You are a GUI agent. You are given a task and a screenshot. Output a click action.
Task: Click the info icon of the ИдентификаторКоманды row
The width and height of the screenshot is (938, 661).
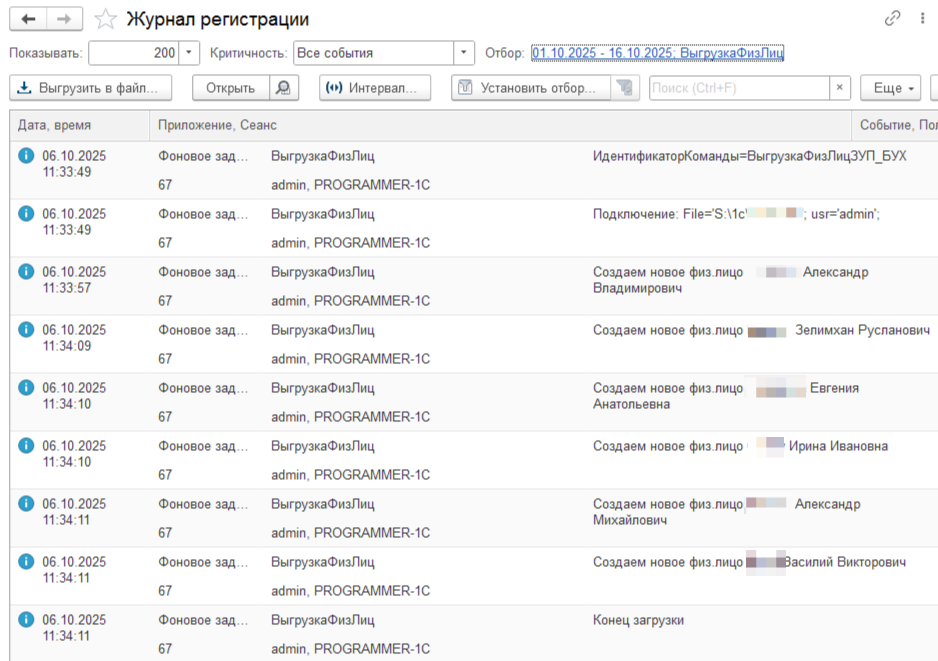coord(26,156)
